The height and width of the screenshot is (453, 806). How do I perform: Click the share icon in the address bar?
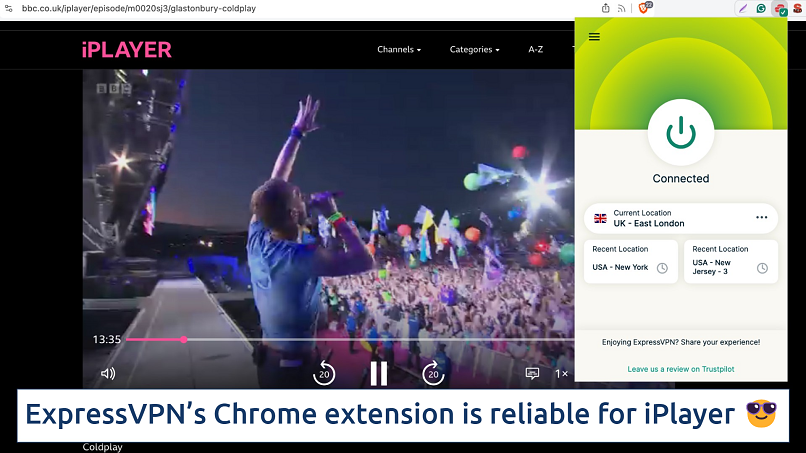[x=606, y=8]
